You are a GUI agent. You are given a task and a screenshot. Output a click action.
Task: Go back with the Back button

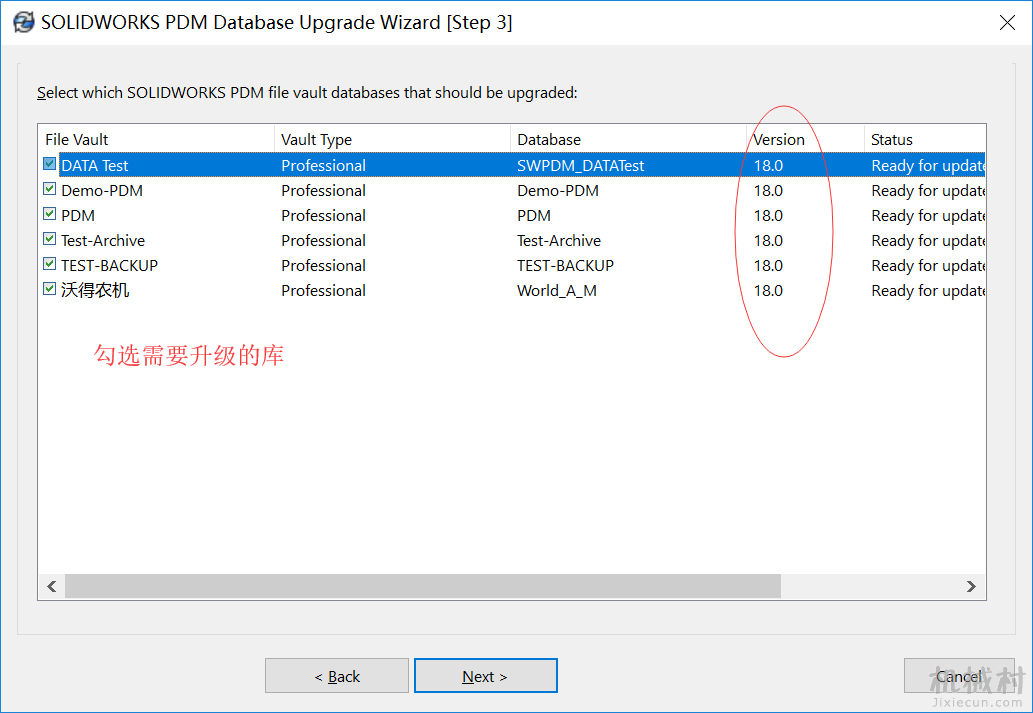[337, 676]
